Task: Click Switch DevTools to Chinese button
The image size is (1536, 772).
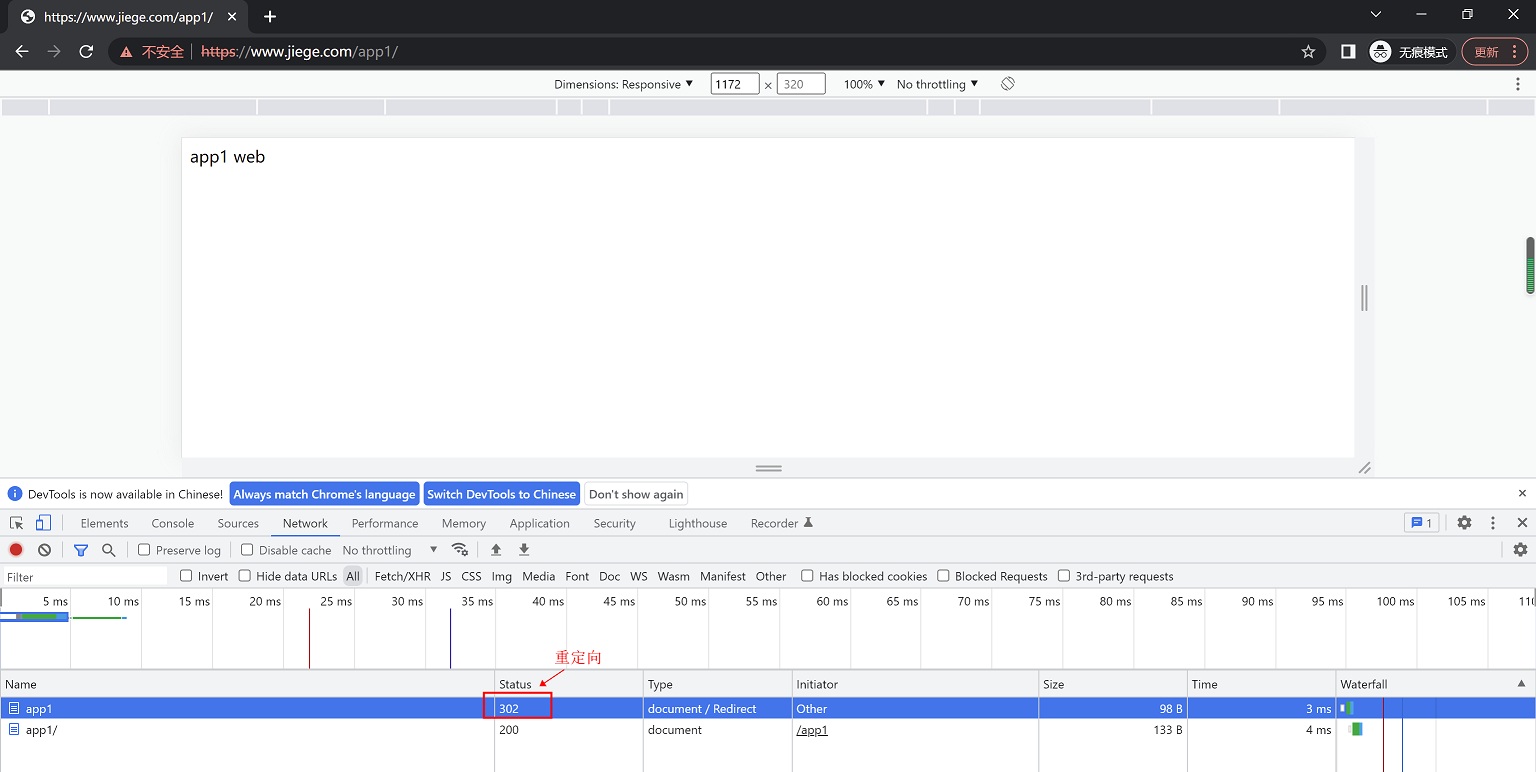Action: [x=501, y=494]
